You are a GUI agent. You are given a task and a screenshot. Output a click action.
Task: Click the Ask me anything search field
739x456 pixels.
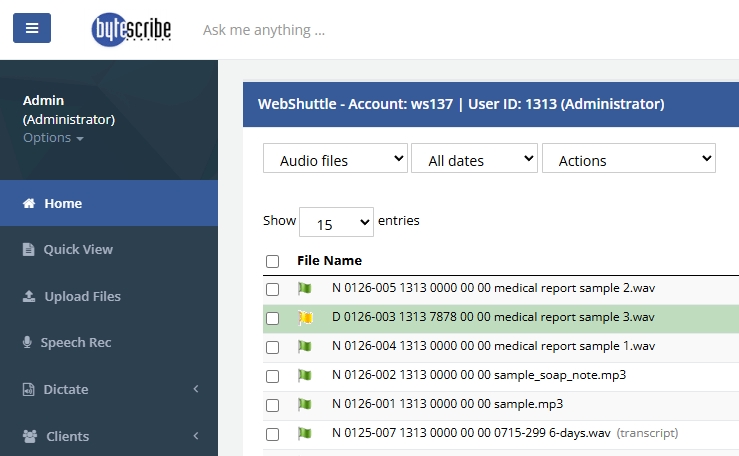(264, 30)
